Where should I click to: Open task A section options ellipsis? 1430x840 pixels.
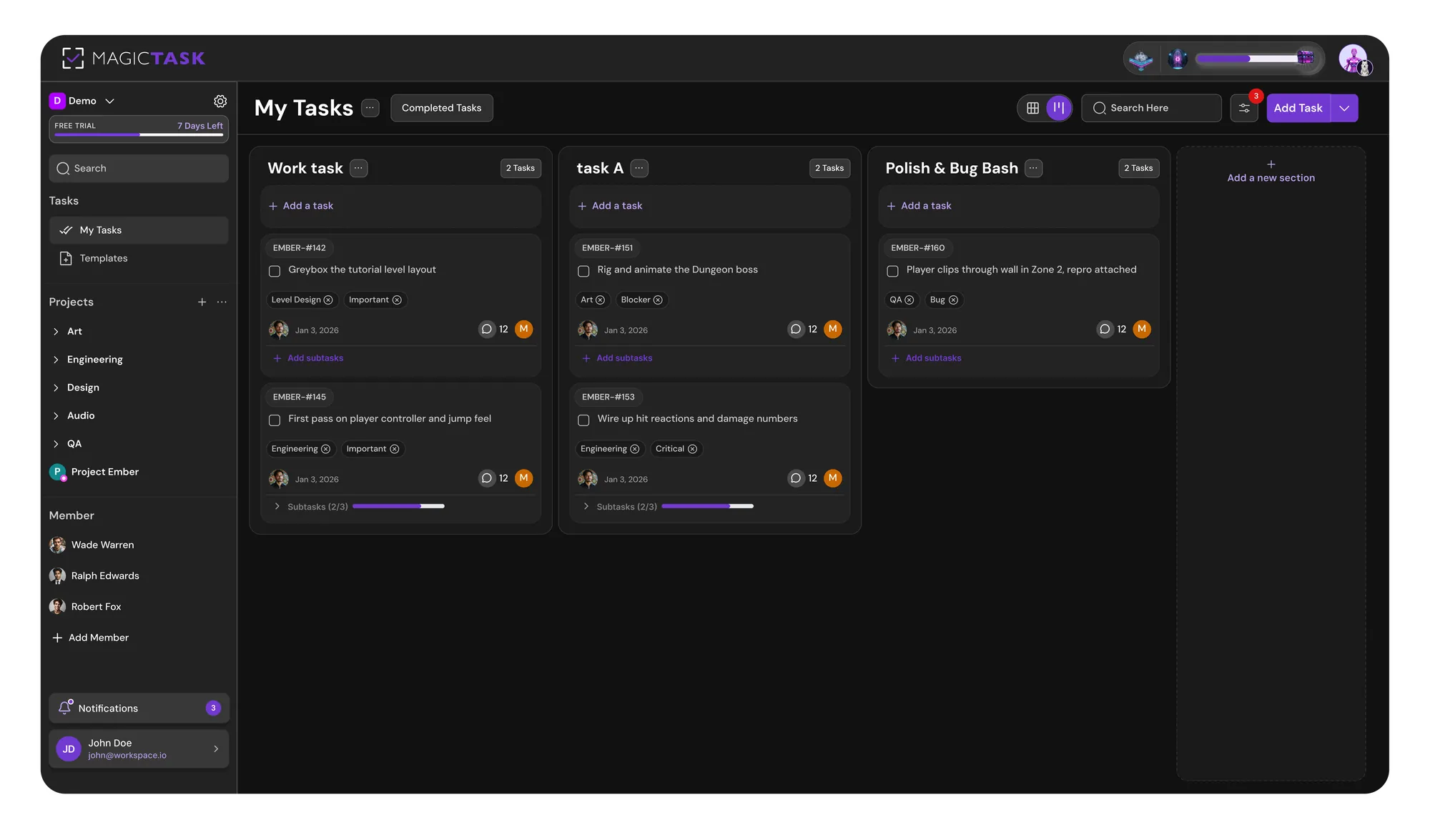[x=639, y=168]
